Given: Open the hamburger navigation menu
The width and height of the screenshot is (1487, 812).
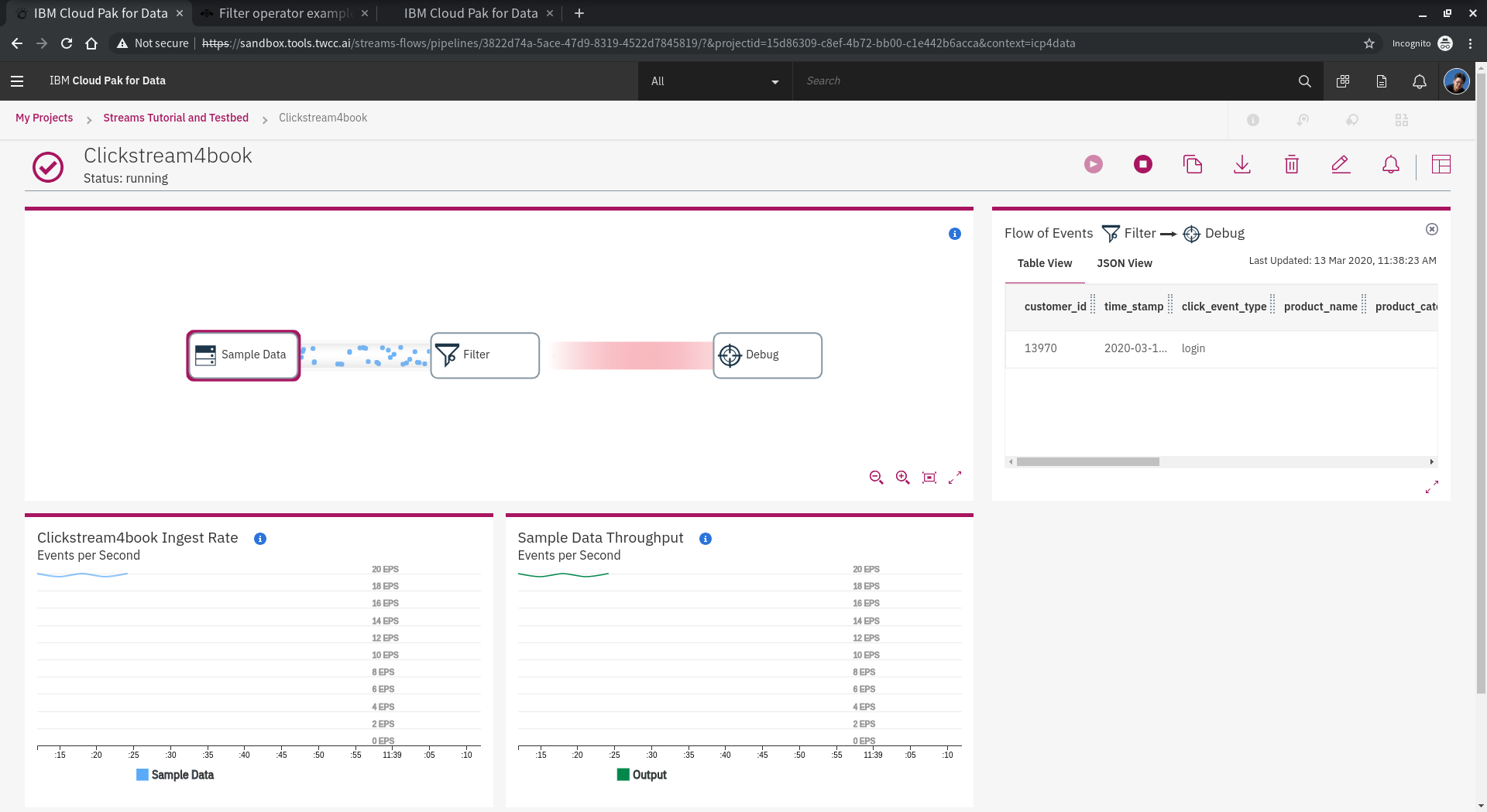Looking at the screenshot, I should tap(17, 81).
